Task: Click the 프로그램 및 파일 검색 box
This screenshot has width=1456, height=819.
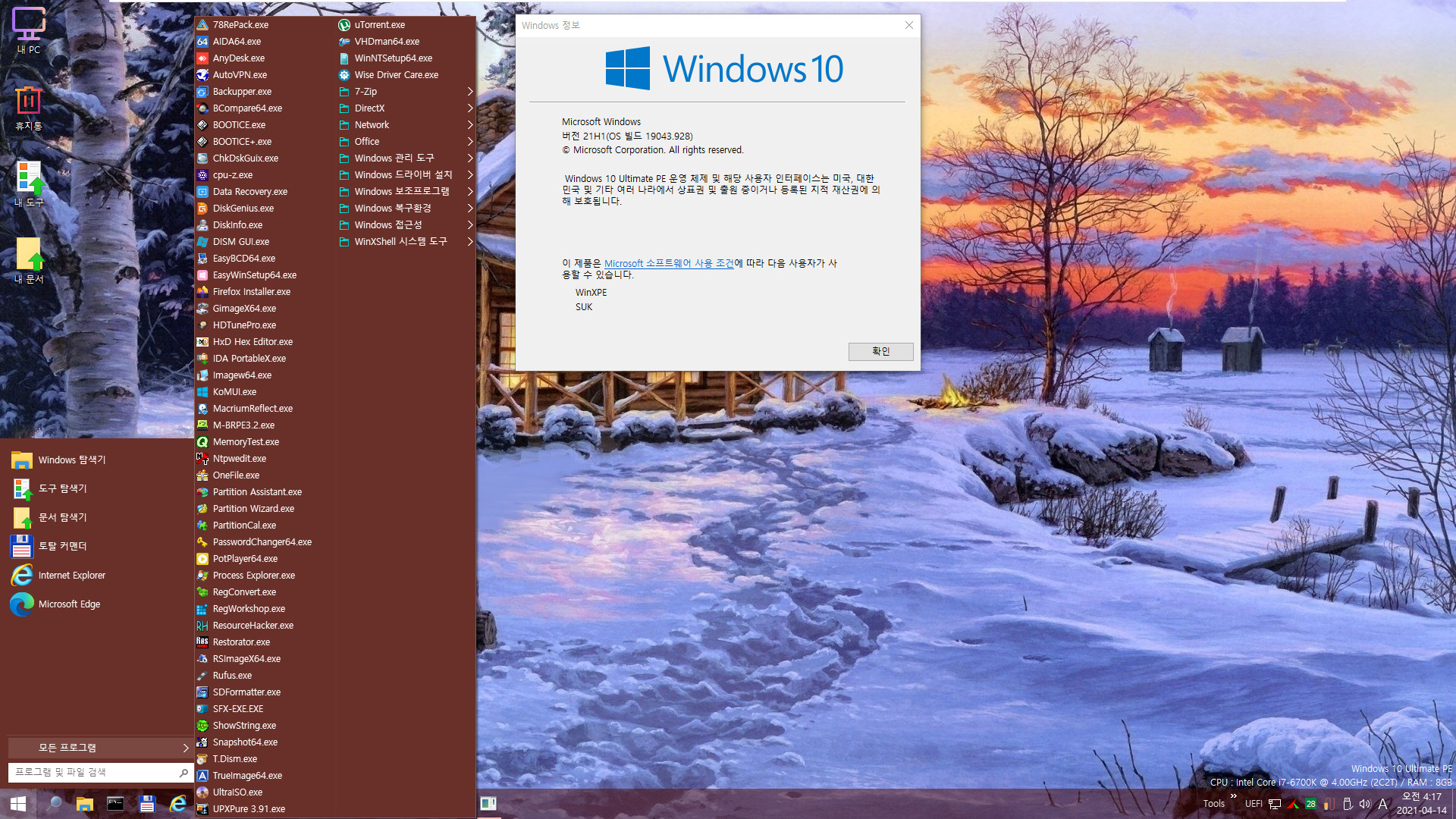Action: click(100, 772)
